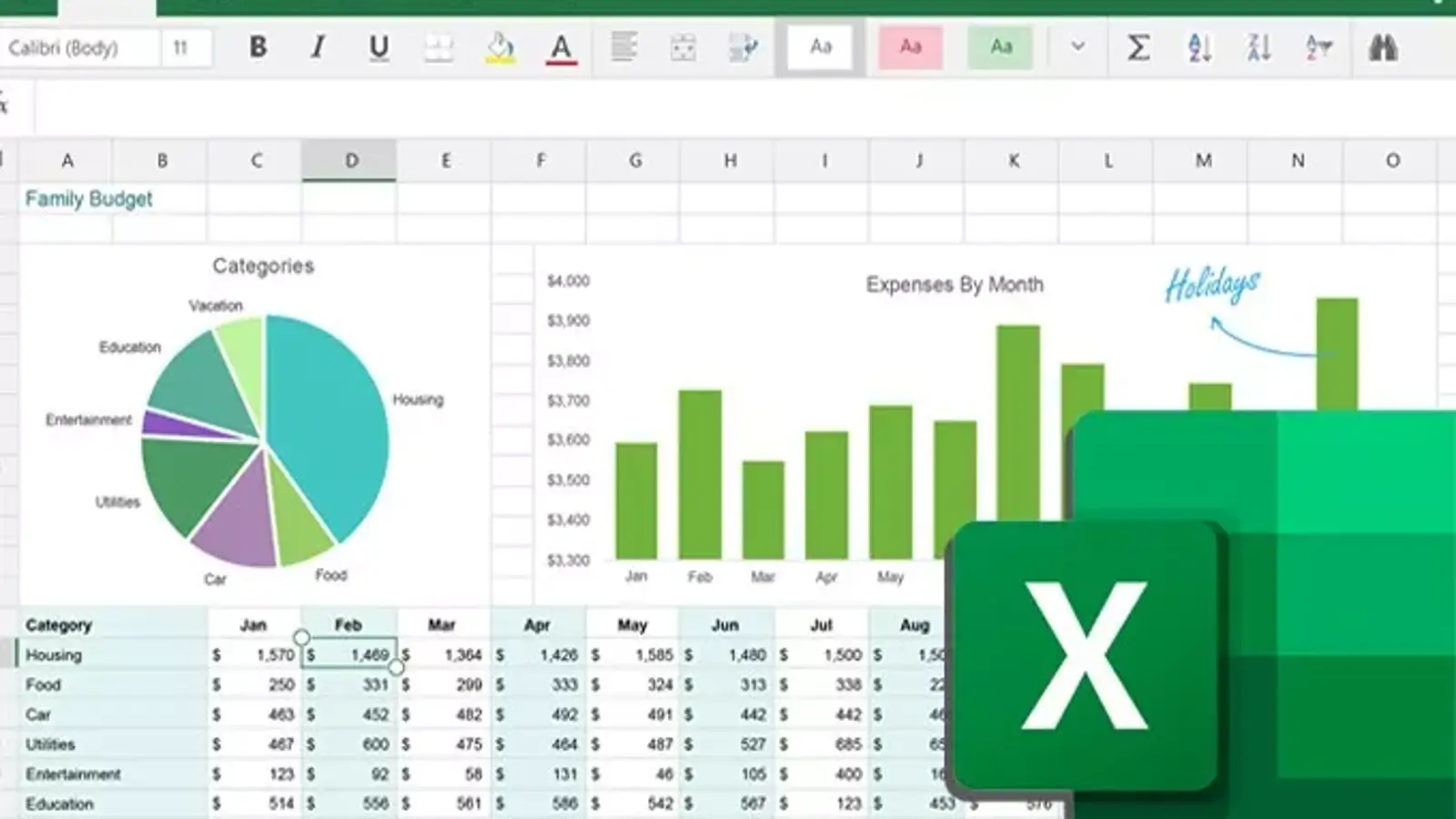
Task: Apply the red Font Color
Action: click(561, 47)
